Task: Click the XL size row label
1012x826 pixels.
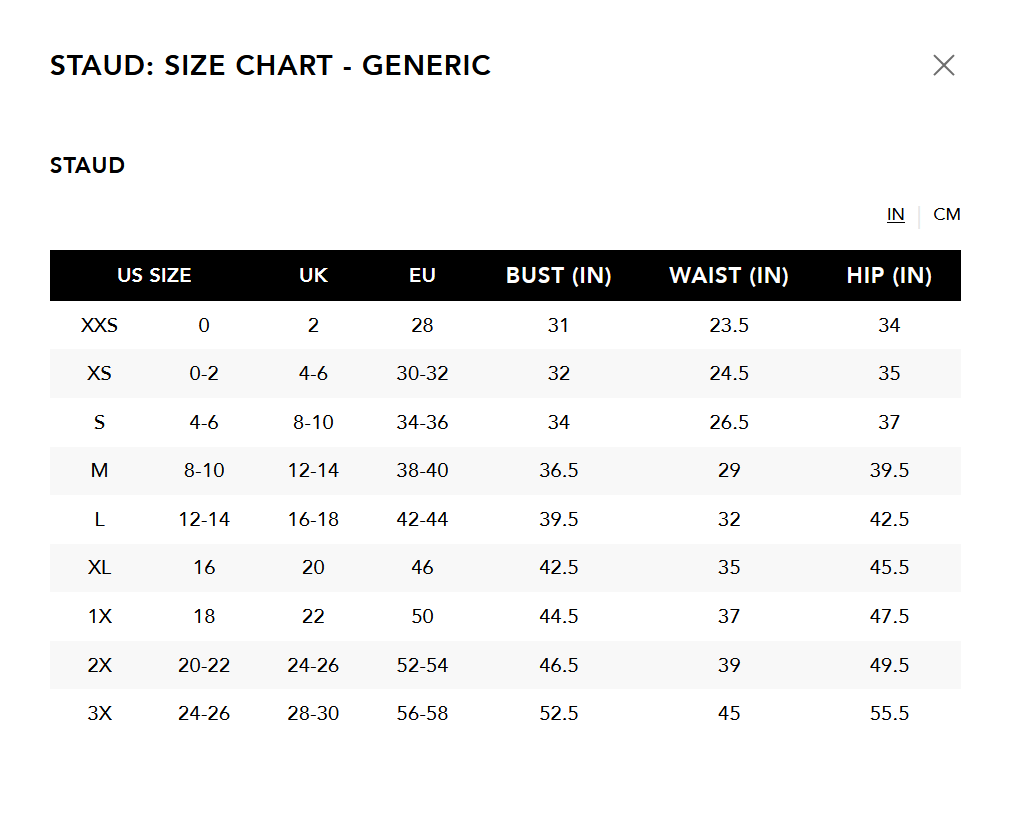Action: click(x=99, y=568)
